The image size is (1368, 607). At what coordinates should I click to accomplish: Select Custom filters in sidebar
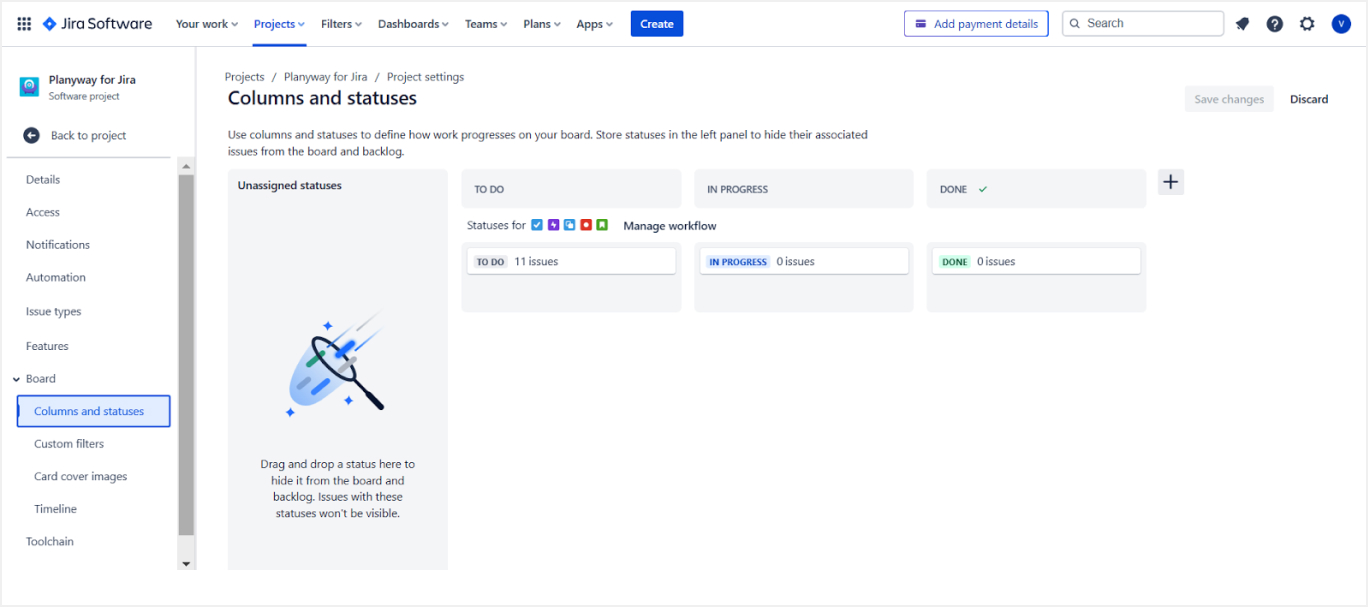69,444
